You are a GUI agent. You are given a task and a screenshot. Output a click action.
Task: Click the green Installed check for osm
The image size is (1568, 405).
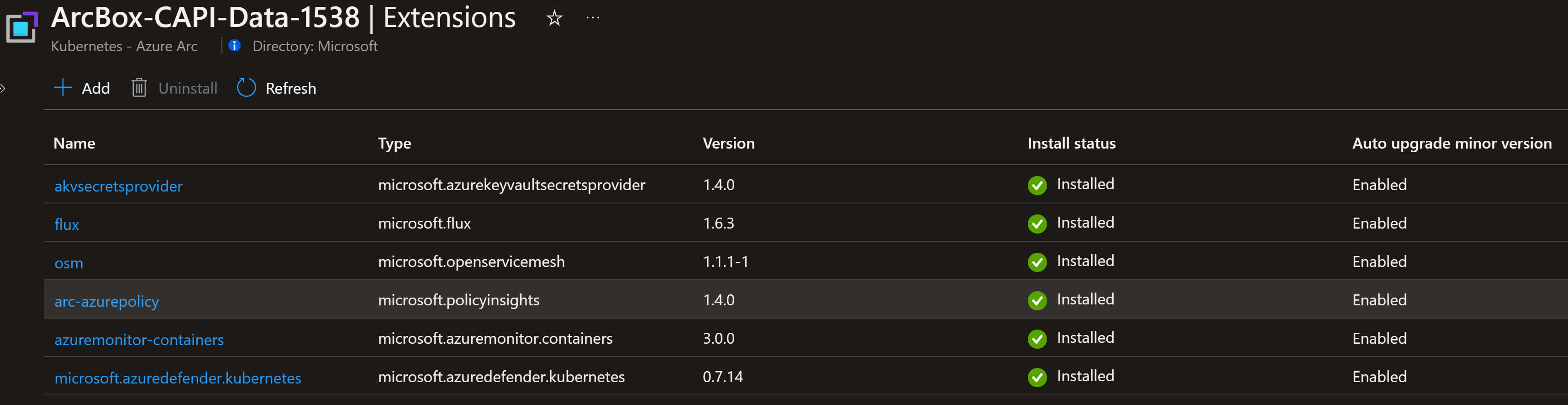pyautogui.click(x=1037, y=262)
